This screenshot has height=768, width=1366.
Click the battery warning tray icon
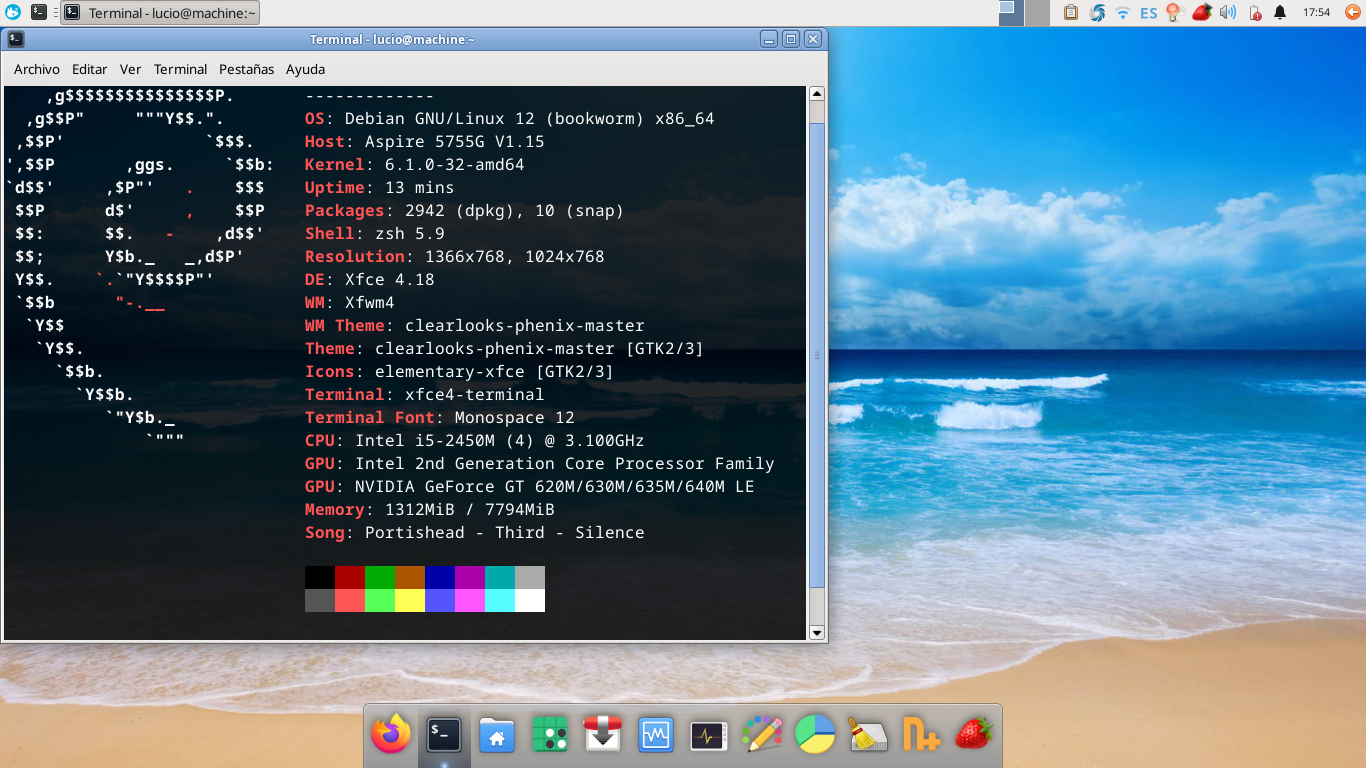(x=1254, y=13)
